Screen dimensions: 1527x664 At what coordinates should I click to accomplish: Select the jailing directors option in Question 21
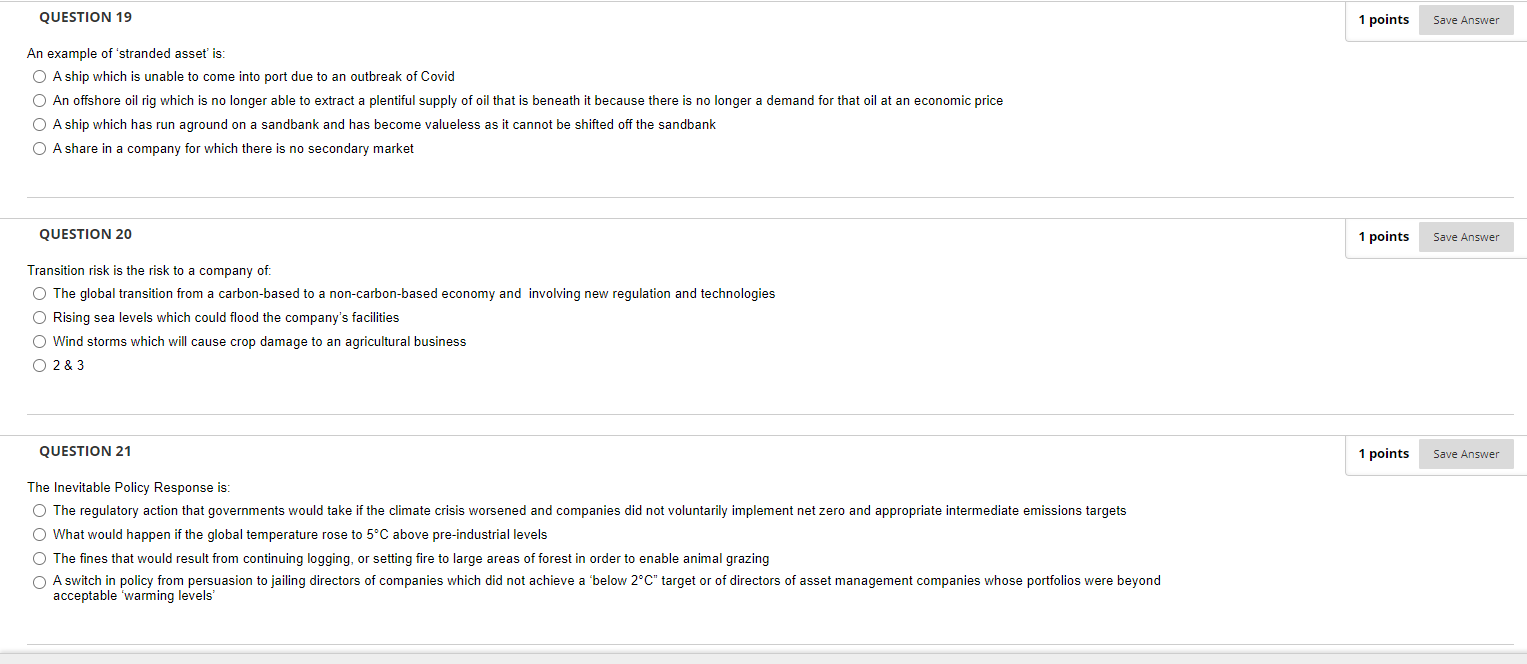click(x=39, y=582)
